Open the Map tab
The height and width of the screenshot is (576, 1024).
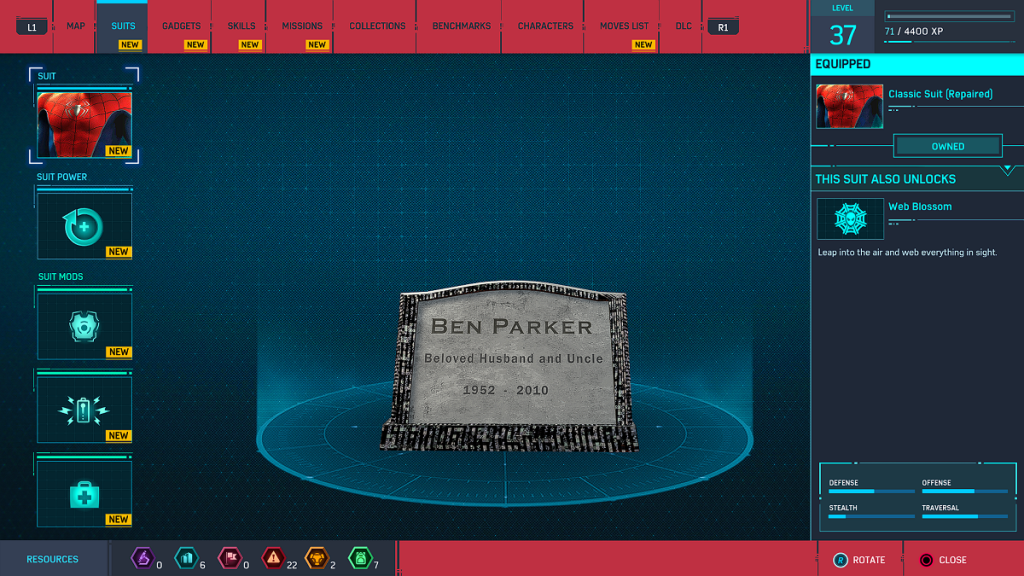[76, 26]
